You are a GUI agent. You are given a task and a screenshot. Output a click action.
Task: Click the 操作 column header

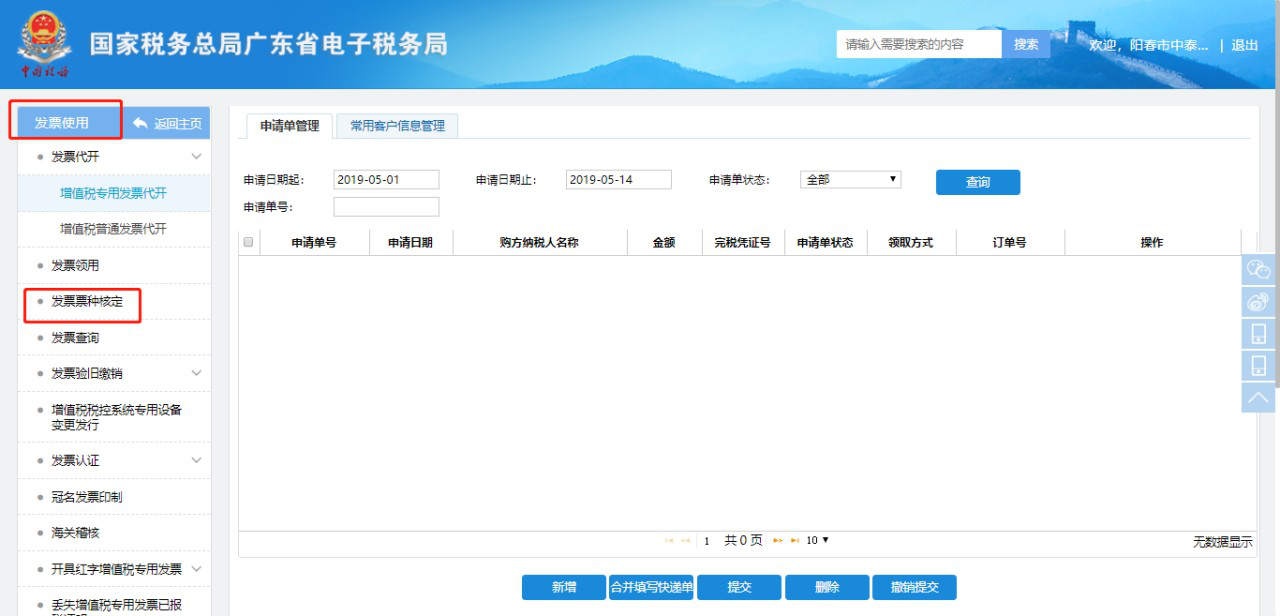click(x=1152, y=242)
